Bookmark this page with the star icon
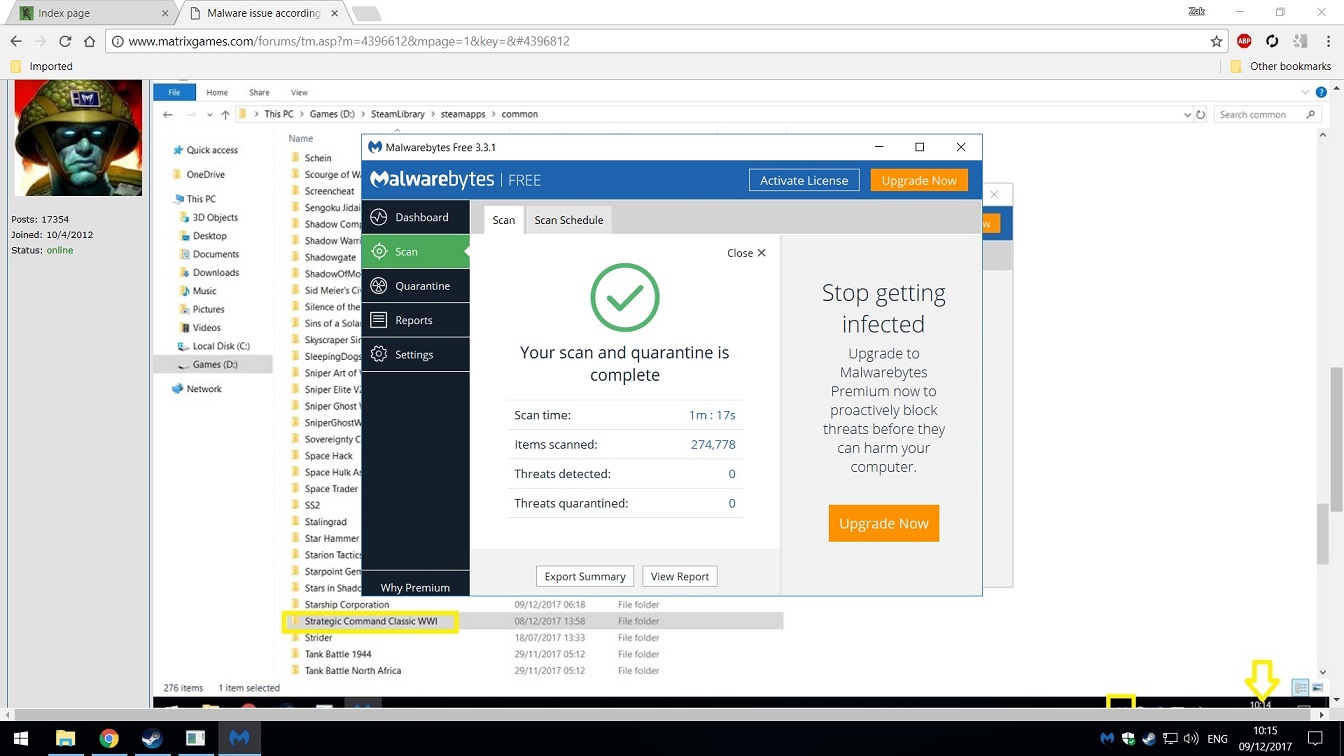Screen dimensions: 1344x756 (x=1216, y=41)
